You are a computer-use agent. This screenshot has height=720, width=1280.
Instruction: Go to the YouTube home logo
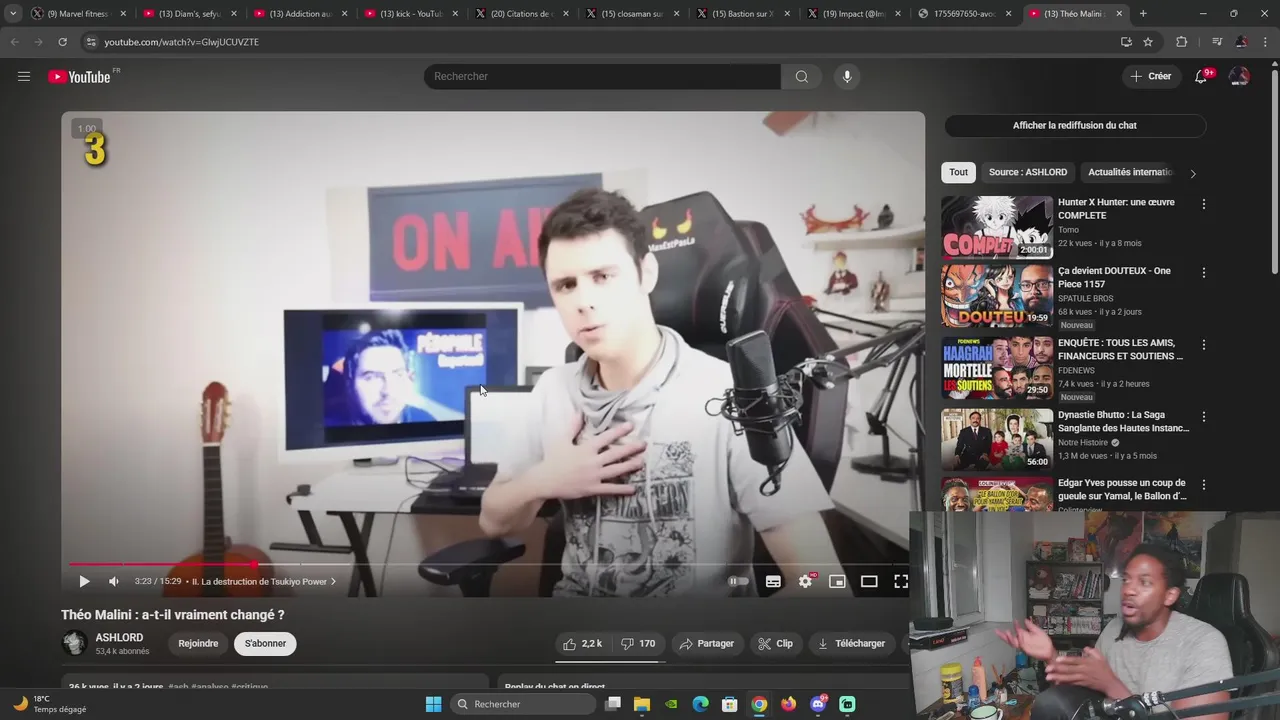coord(80,76)
